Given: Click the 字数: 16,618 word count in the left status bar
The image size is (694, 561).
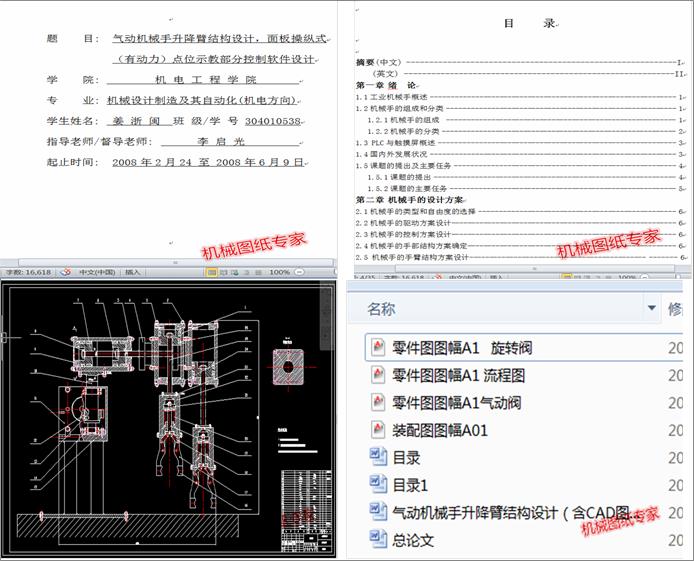Looking at the screenshot, I should pyautogui.click(x=29, y=272).
